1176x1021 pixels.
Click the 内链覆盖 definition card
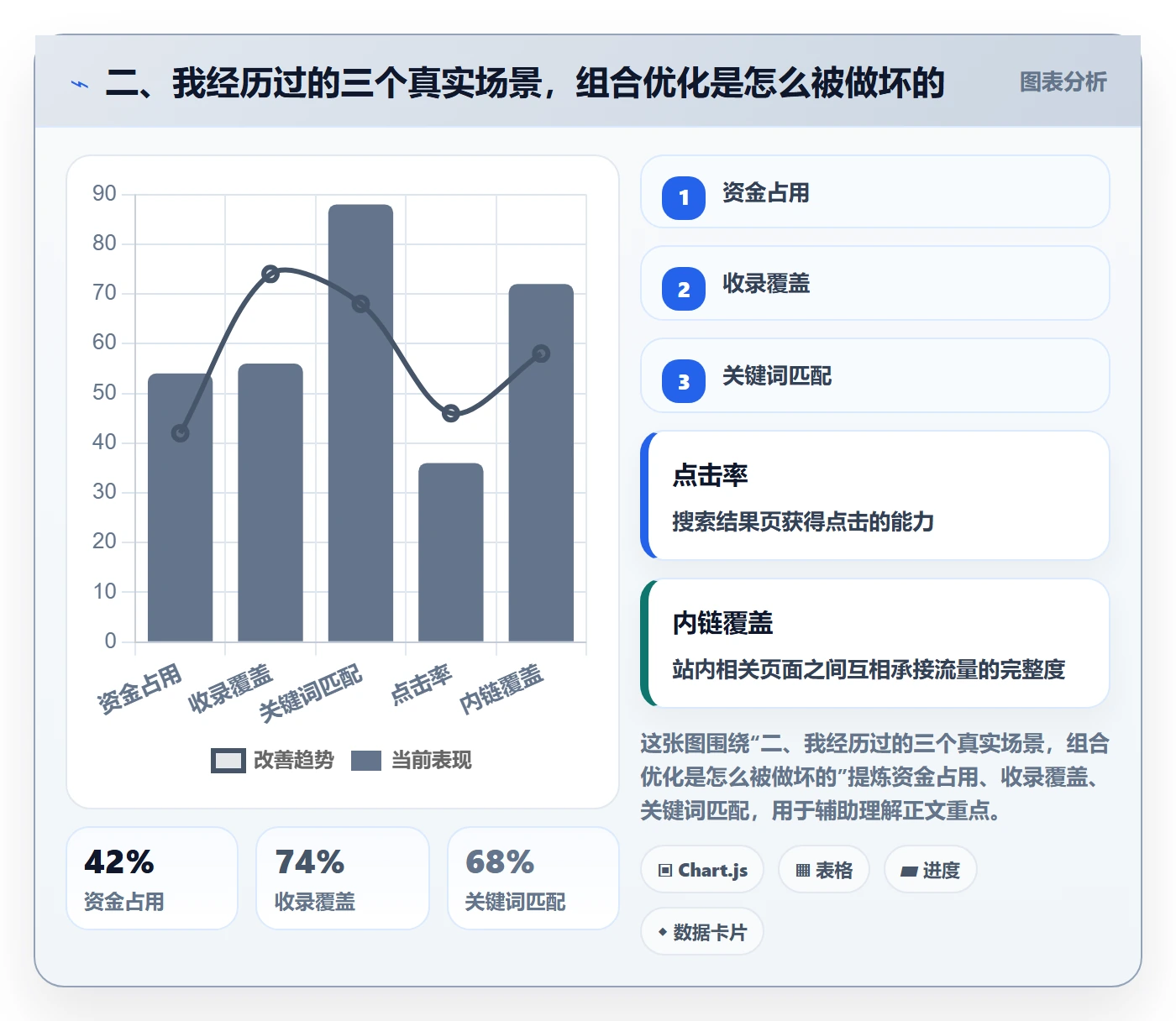coord(875,643)
